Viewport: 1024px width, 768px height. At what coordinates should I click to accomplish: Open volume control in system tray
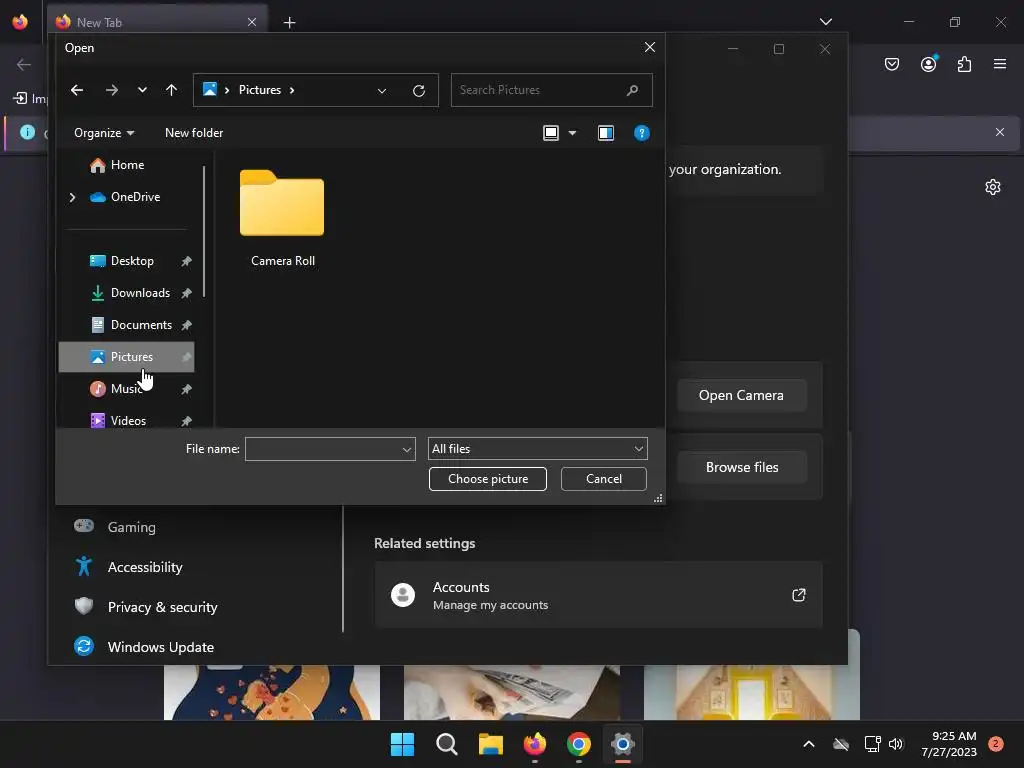coord(896,744)
